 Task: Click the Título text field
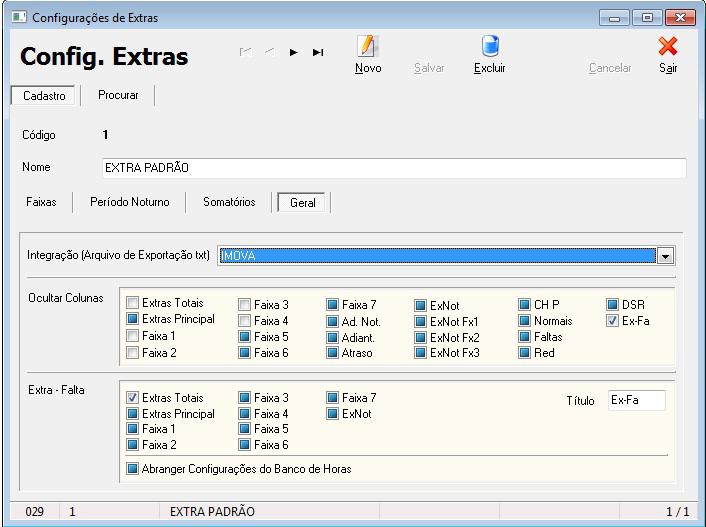(x=636, y=400)
